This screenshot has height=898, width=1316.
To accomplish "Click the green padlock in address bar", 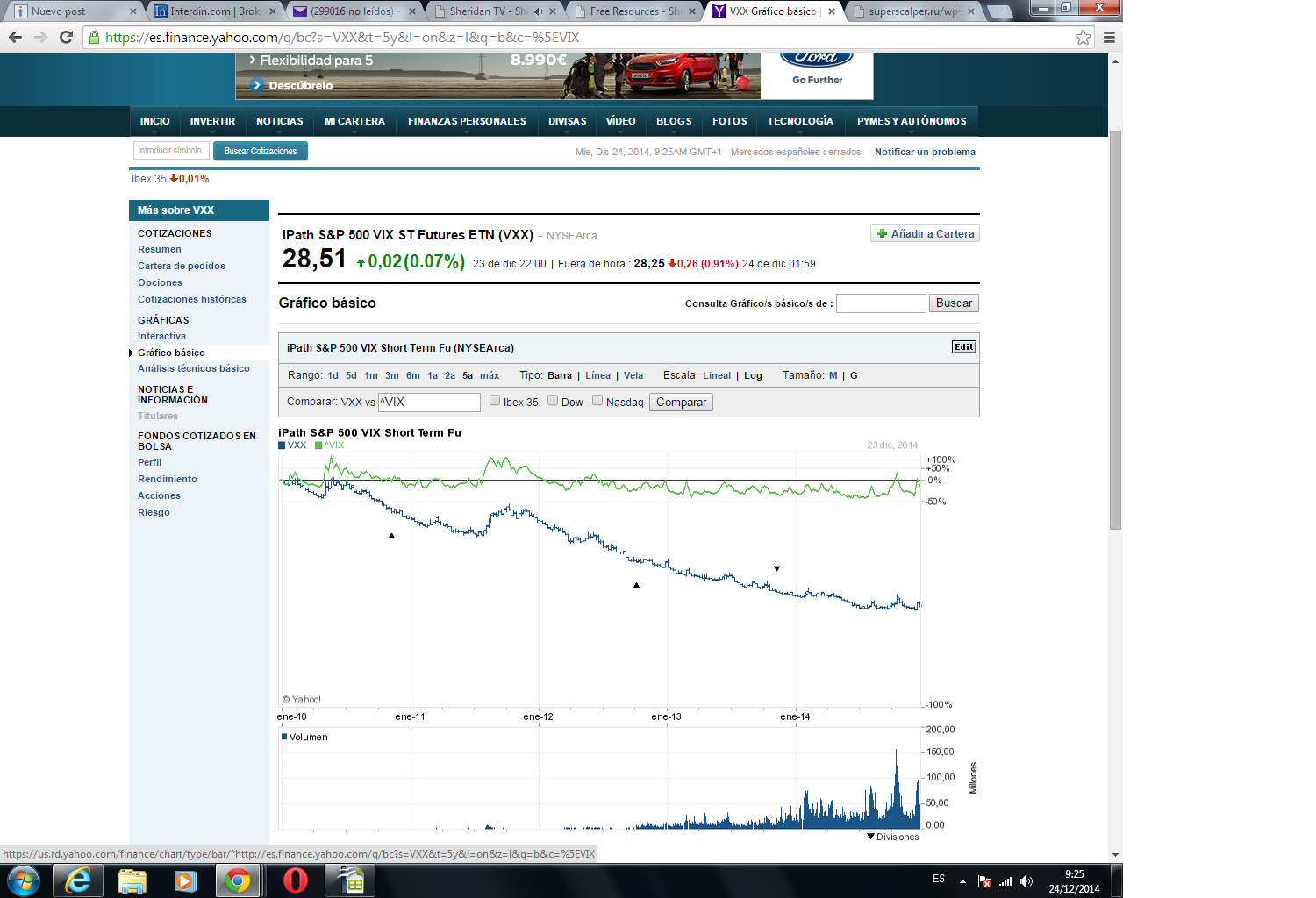I will (x=95, y=37).
